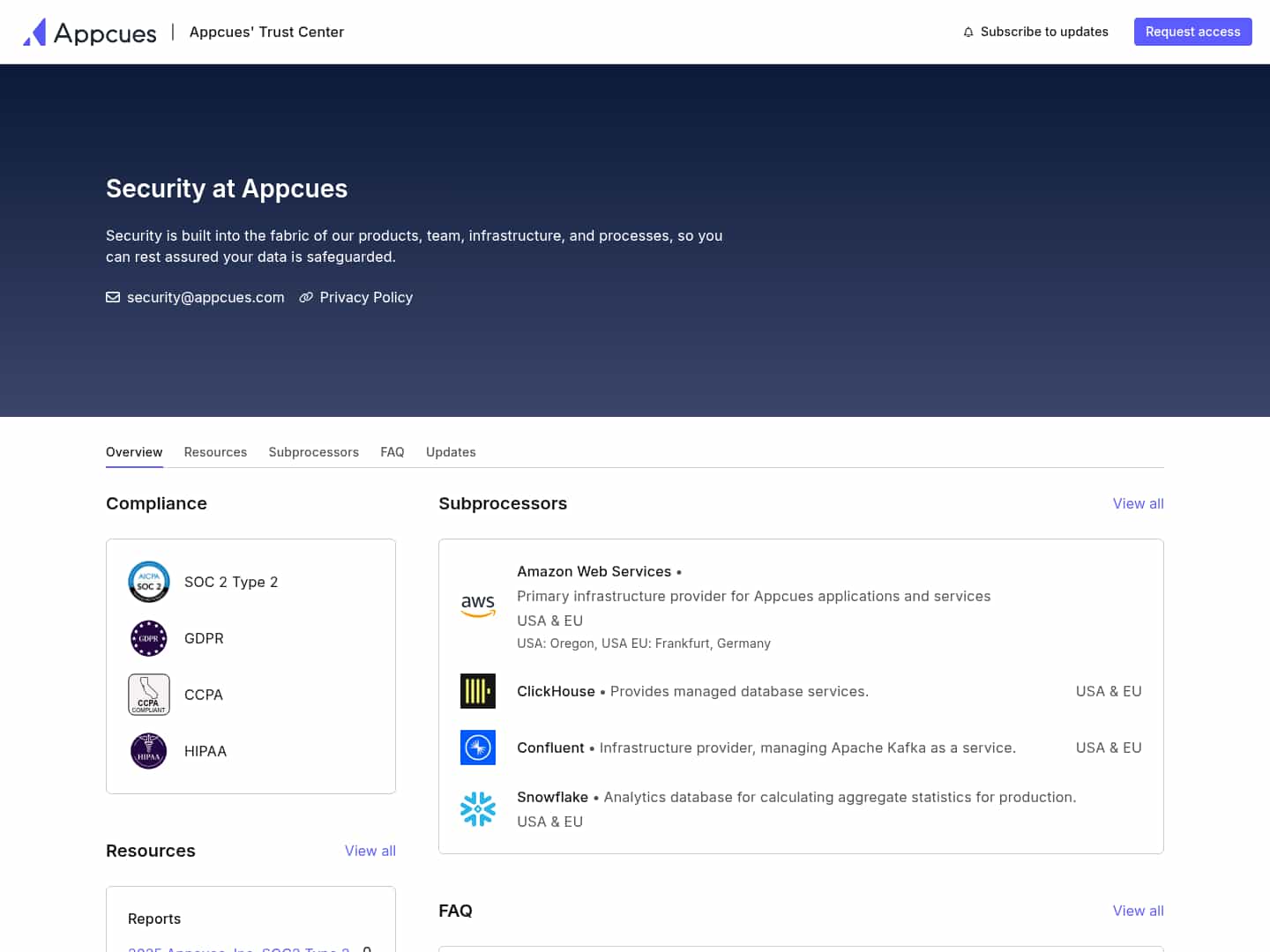
Task: Click the CCPA Compliant badge
Action: (149, 695)
